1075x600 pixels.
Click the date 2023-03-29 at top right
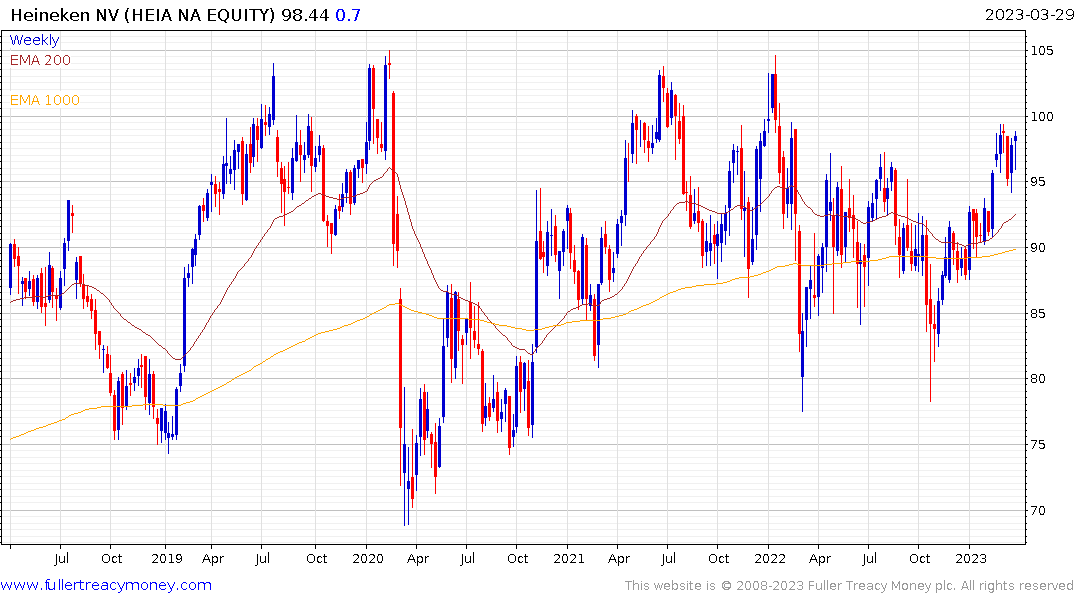[x=1029, y=14]
